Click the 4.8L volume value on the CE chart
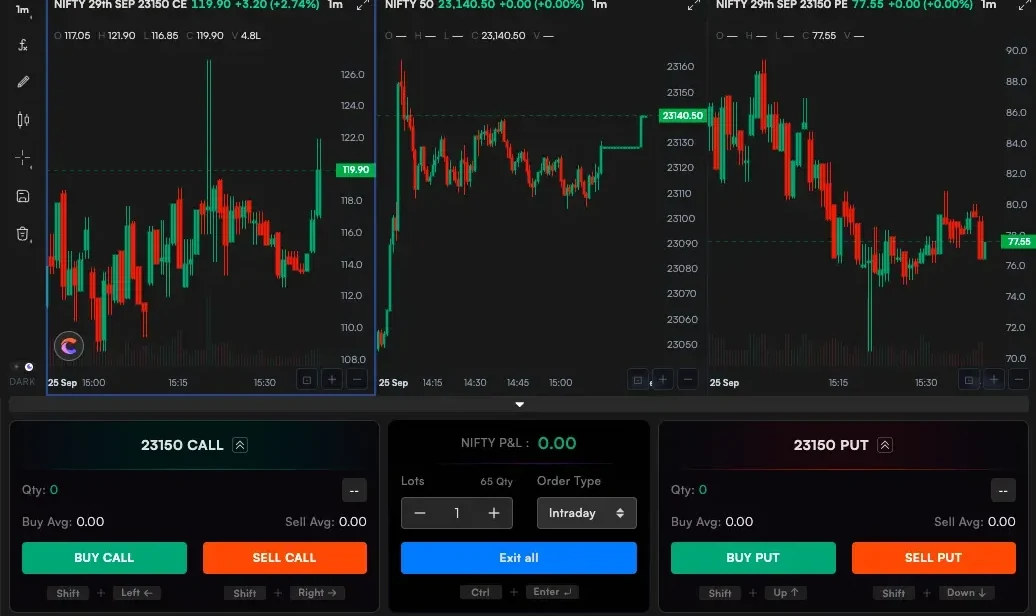The height and width of the screenshot is (616, 1036). tap(250, 36)
